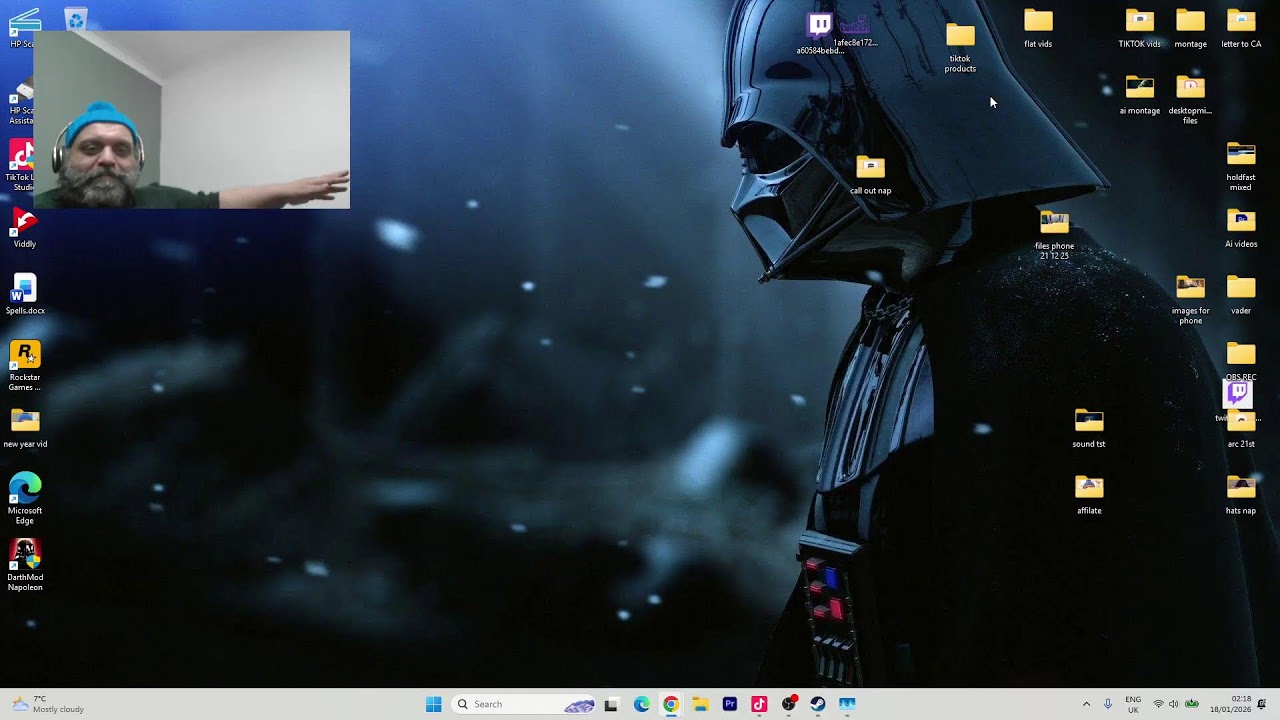Screen dimensions: 1280x720
Task: Select the 'OBS REC' folder
Action: pyautogui.click(x=1241, y=361)
